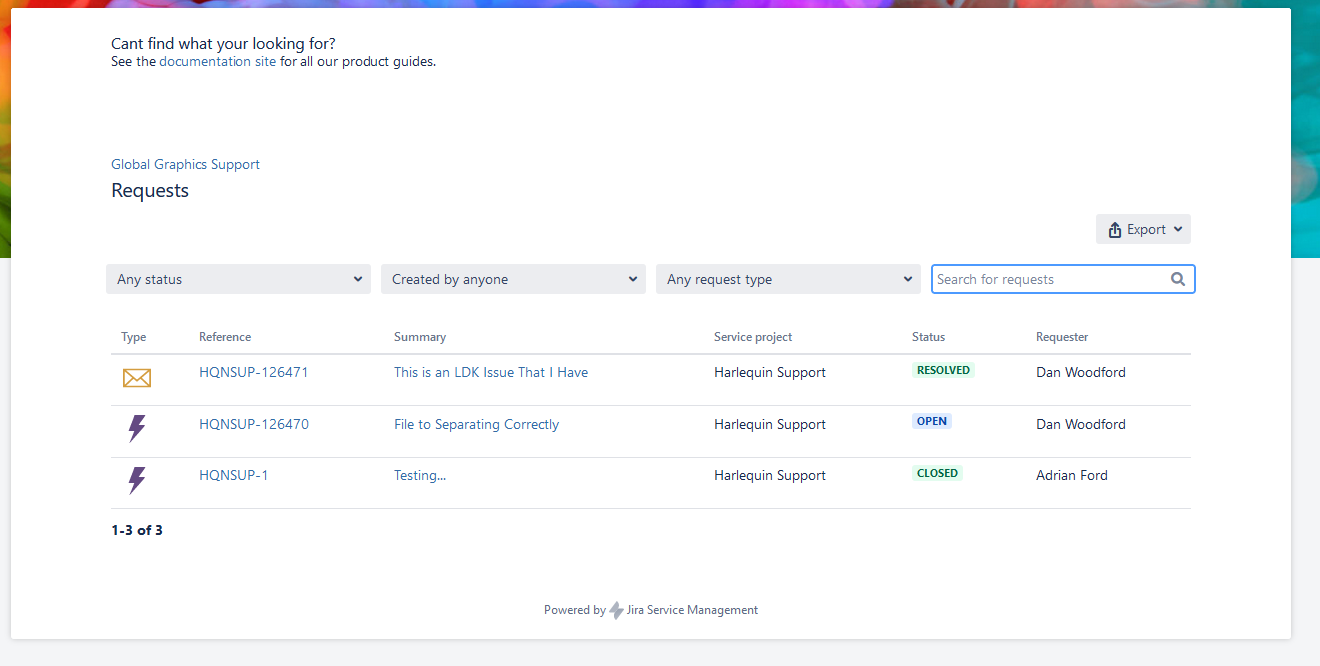Open File to Separating Correctly request

click(x=476, y=425)
